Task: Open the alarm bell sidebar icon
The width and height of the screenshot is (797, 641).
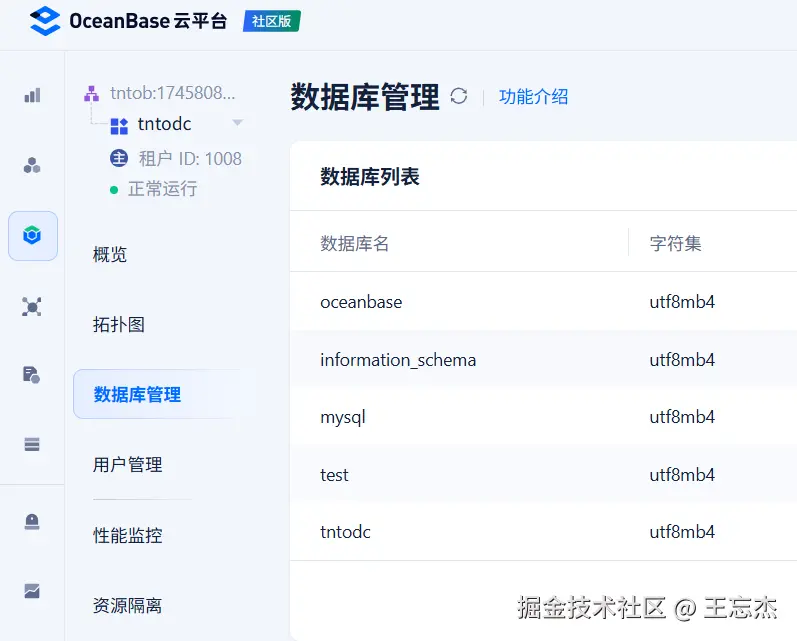Action: (32, 522)
